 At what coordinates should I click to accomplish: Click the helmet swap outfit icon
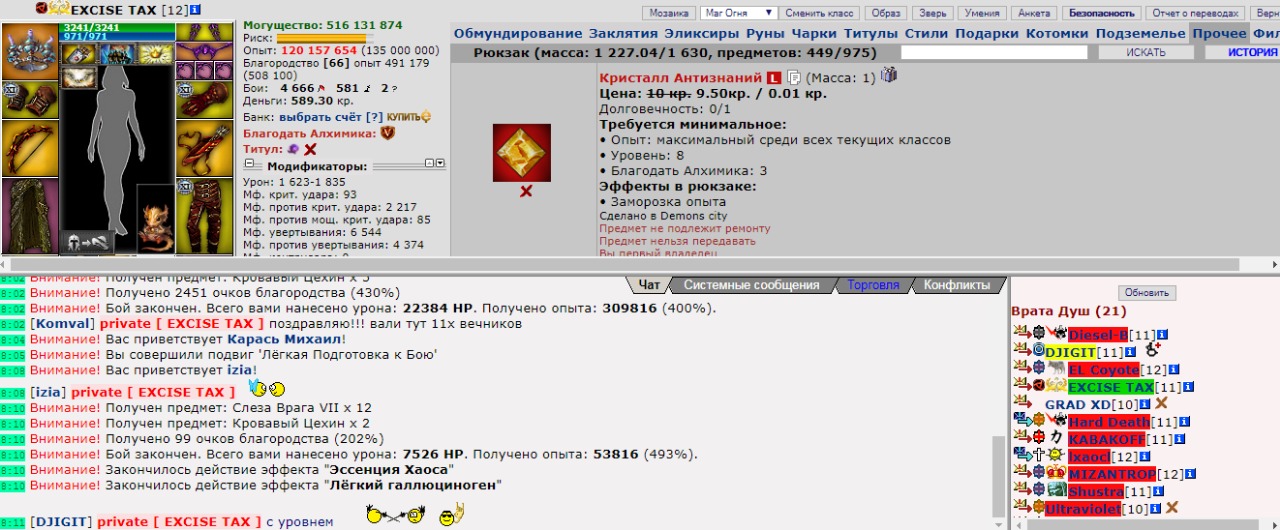pos(88,242)
